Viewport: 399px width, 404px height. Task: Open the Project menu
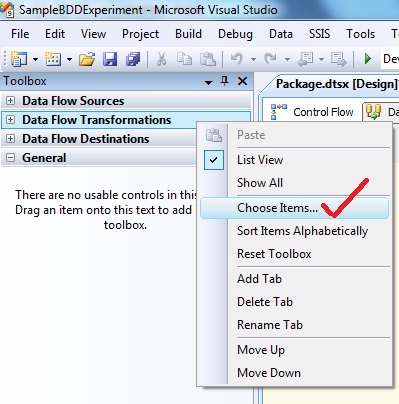pyautogui.click(x=140, y=34)
